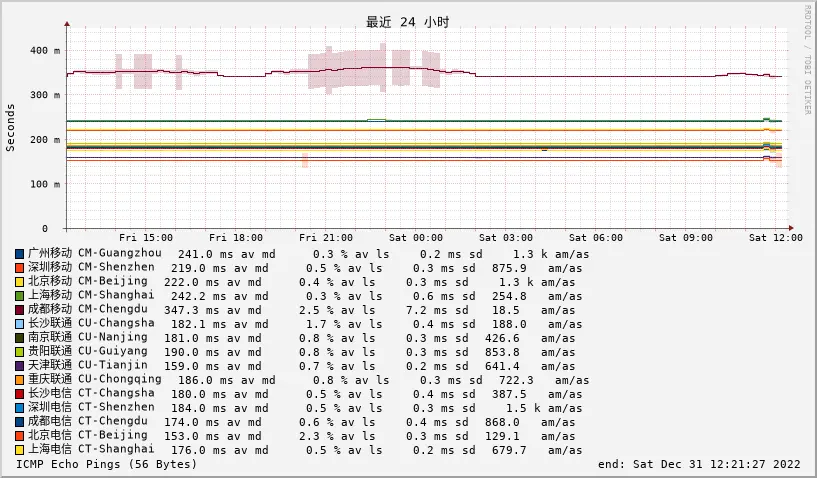The width and height of the screenshot is (817, 478).
Task: Click the ICMP Echo Pings footer text
Action: (x=107, y=464)
